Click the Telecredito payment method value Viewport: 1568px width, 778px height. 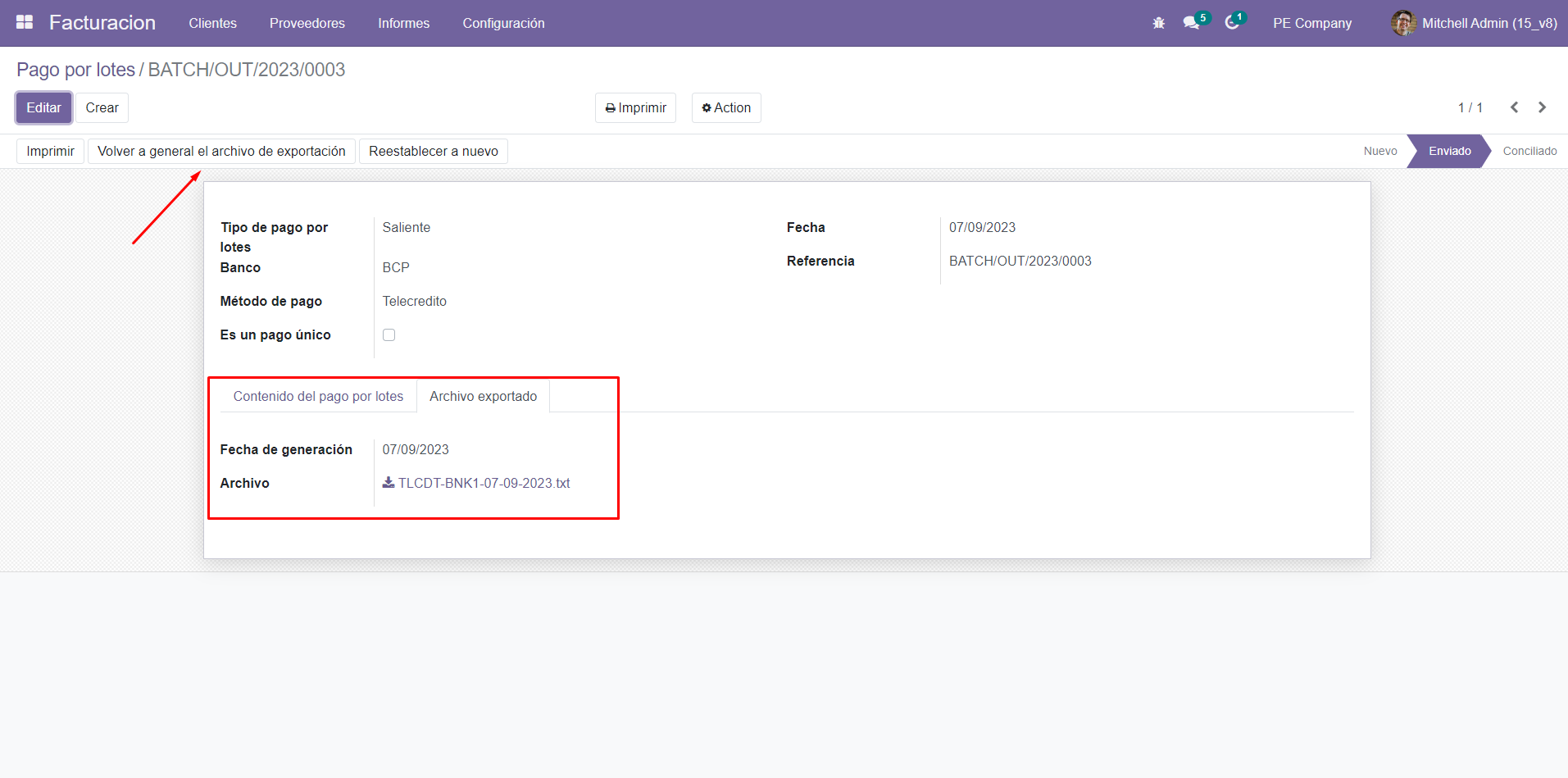point(414,301)
